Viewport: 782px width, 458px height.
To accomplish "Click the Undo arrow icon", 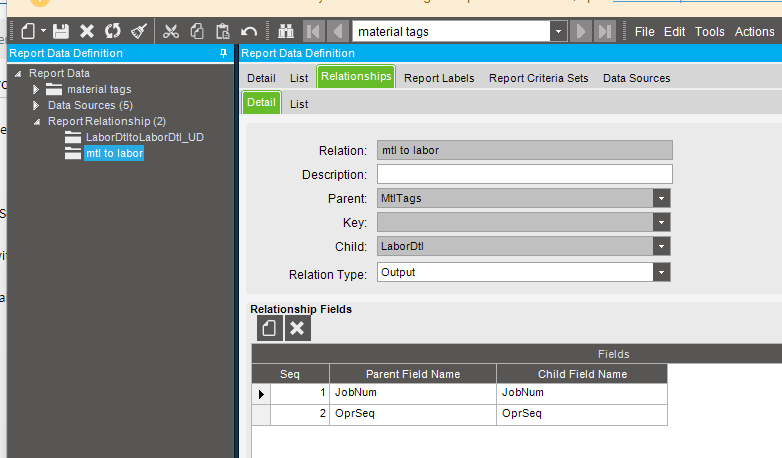I will tap(249, 32).
